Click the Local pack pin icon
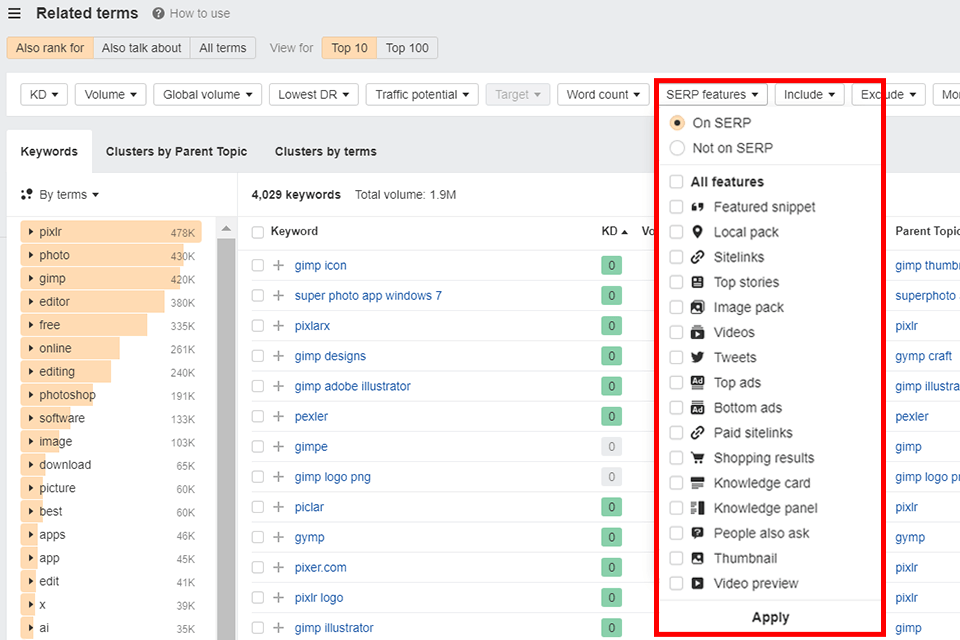Image resolution: width=960 pixels, height=640 pixels. pyautogui.click(x=697, y=232)
